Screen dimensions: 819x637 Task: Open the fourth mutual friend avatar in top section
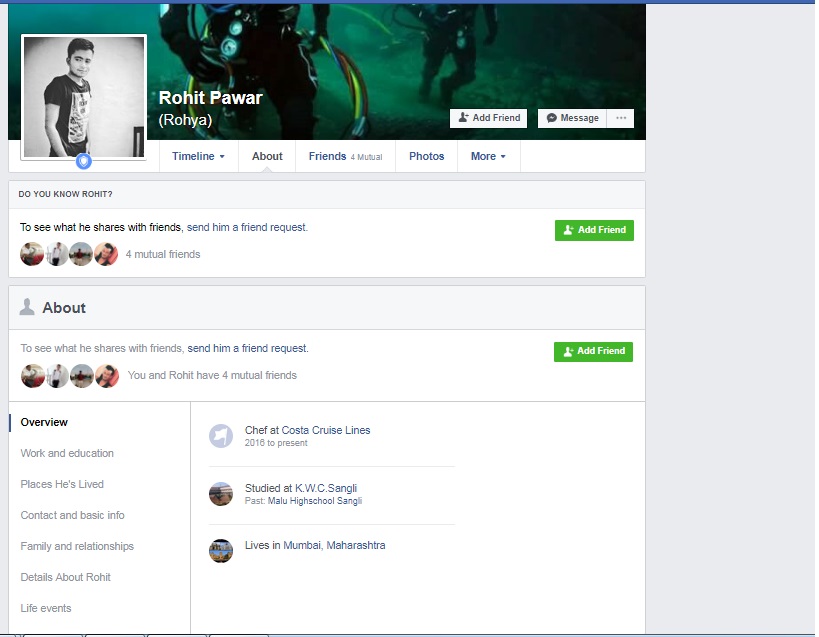coord(106,254)
